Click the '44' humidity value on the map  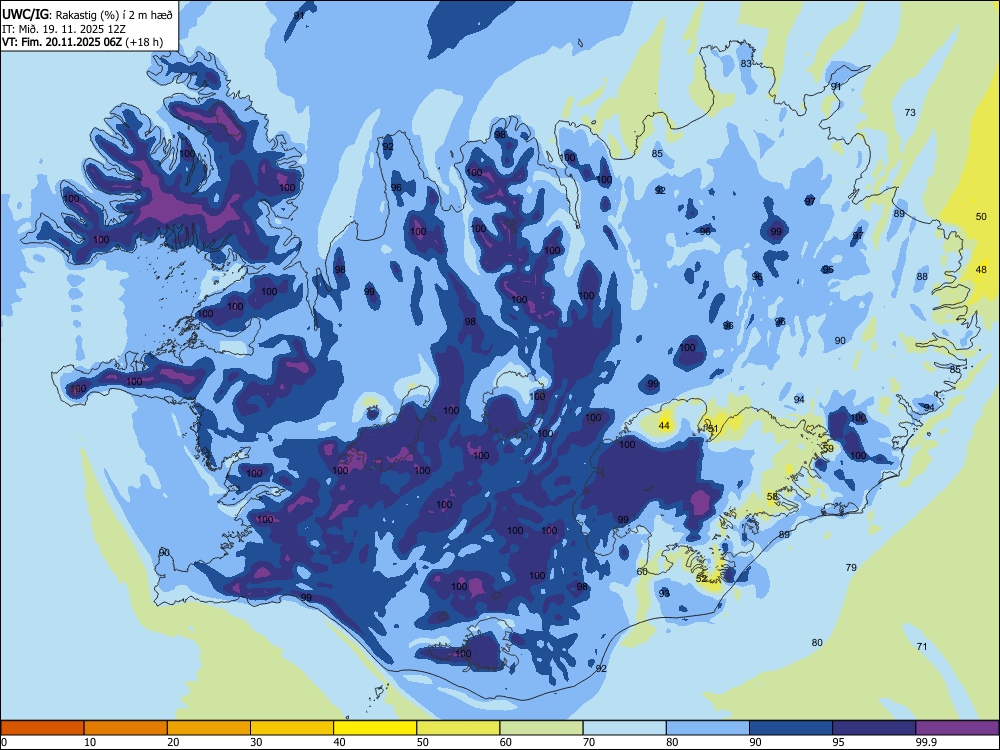[x=664, y=425]
